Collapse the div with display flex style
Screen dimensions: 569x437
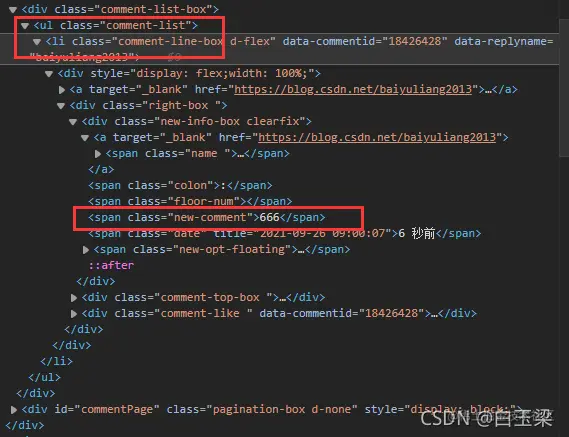coord(49,74)
